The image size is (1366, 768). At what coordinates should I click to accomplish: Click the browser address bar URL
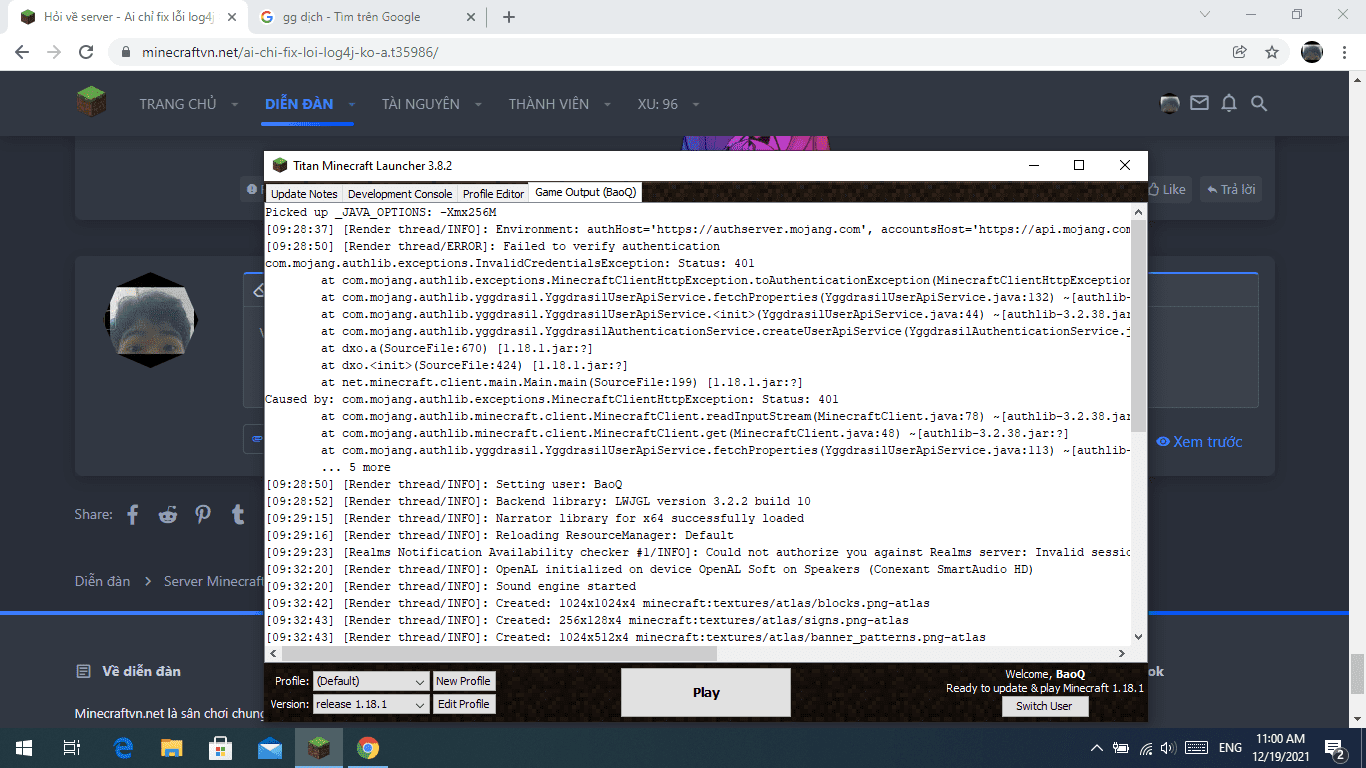click(x=290, y=52)
